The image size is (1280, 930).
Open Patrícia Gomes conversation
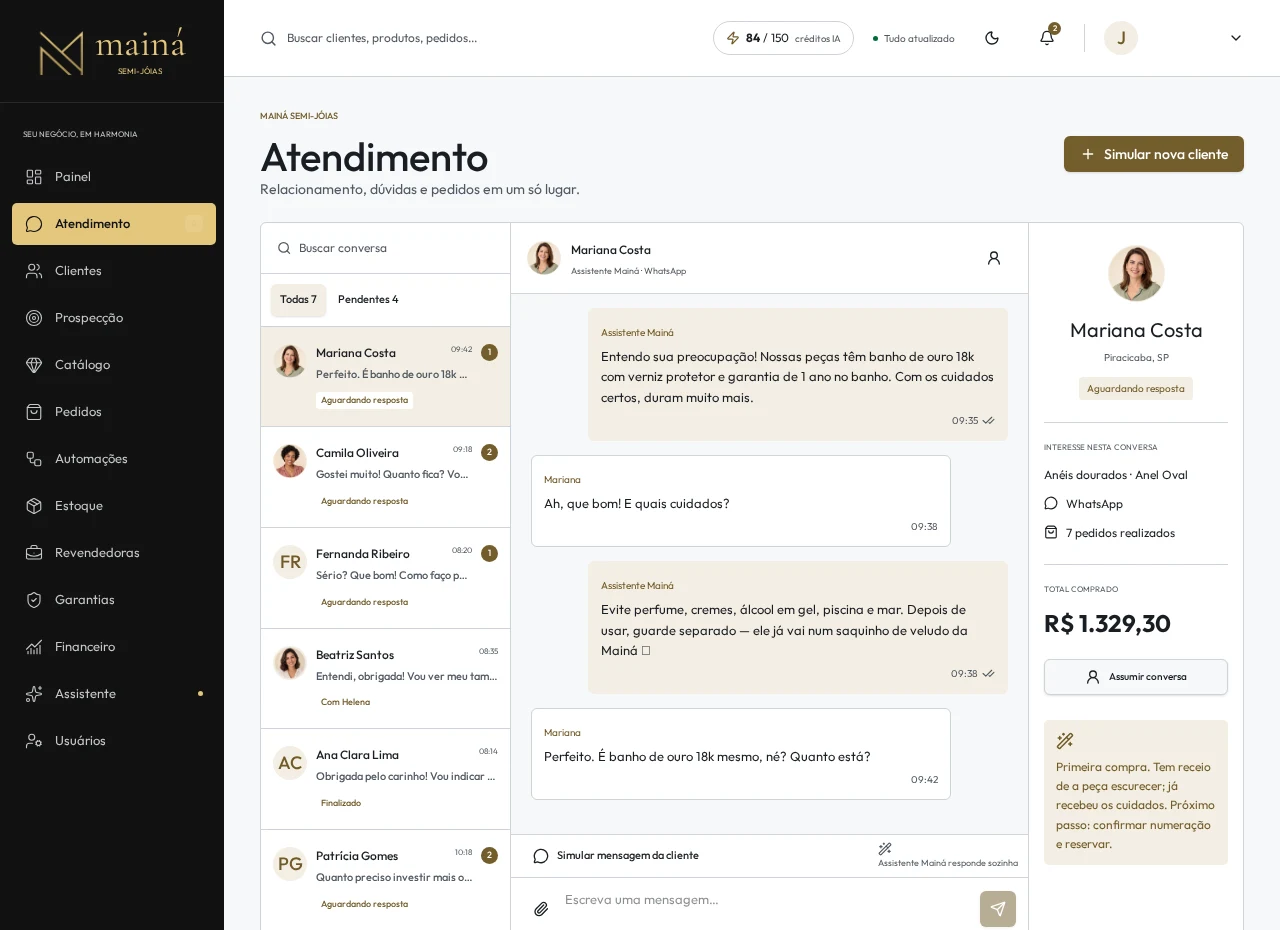(386, 880)
